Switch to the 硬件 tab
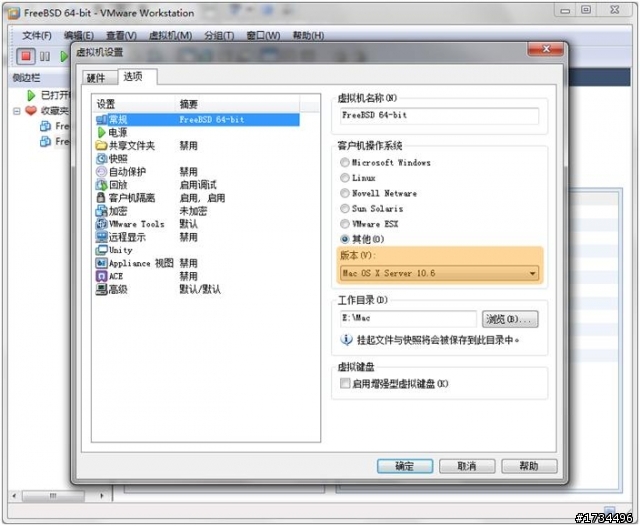Screen dimensions: 640x526 click(x=99, y=78)
